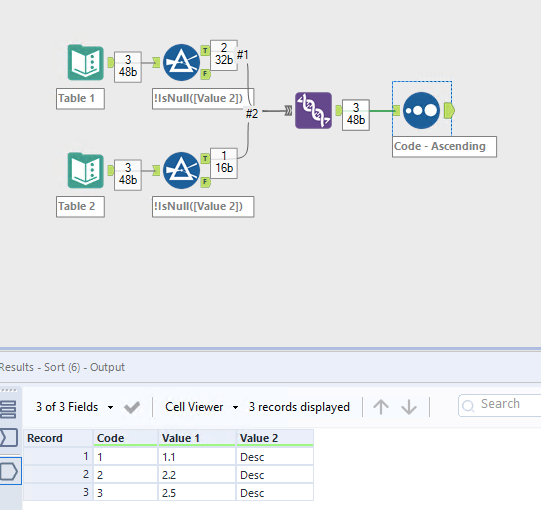Click Table 1 output anchor
This screenshot has width=541, height=510.
(x=111, y=62)
